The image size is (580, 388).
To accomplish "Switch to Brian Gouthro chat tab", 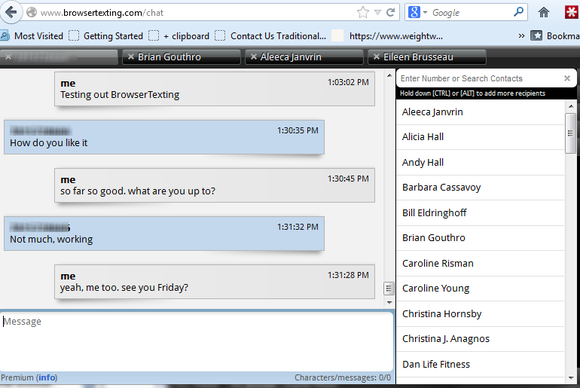I will [181, 57].
